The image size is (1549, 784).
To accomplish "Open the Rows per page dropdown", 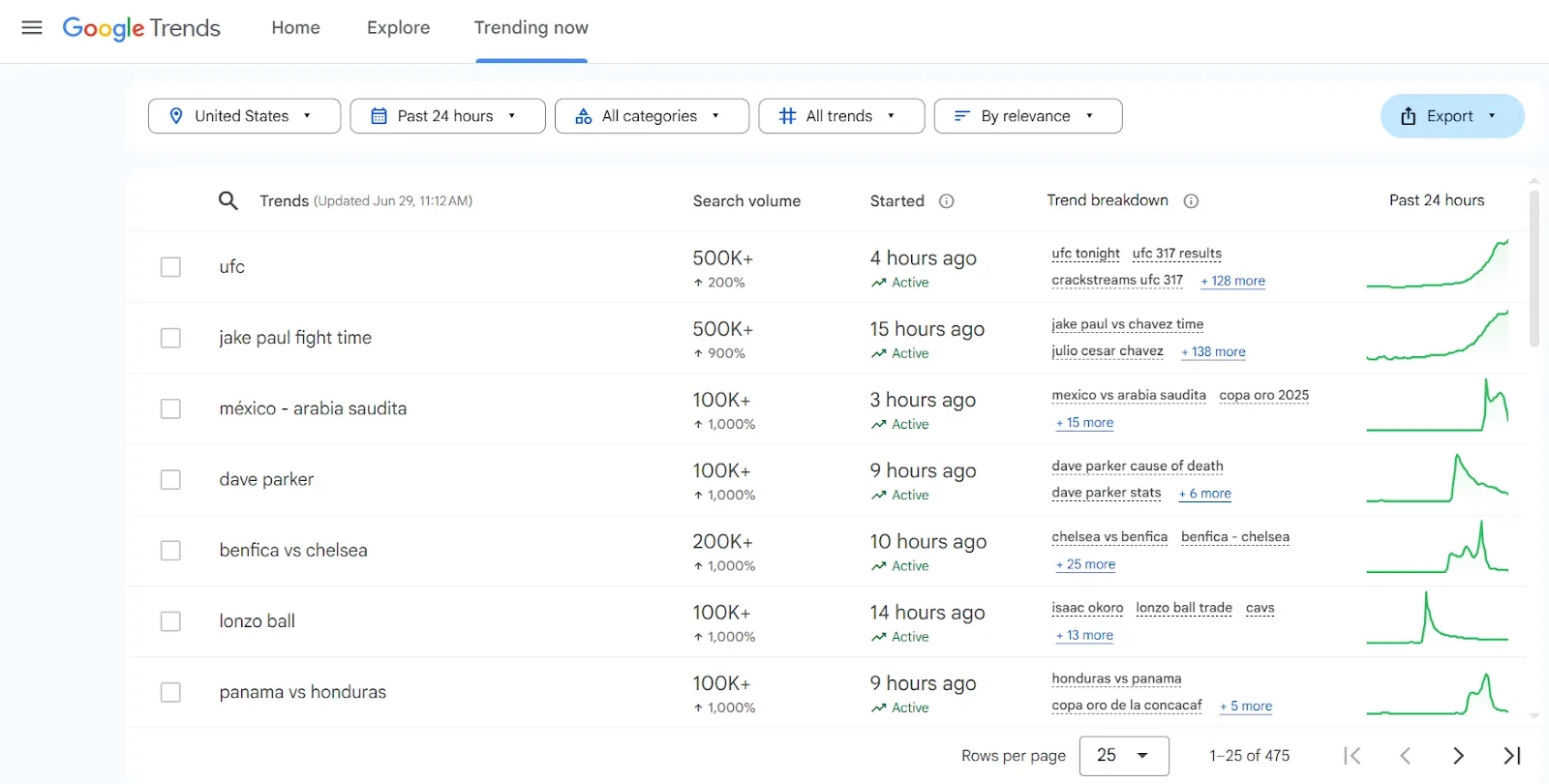I will 1124,756.
